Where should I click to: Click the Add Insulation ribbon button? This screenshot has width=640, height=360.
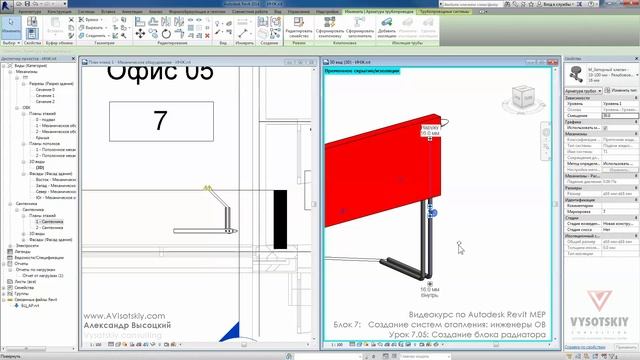pos(387,27)
